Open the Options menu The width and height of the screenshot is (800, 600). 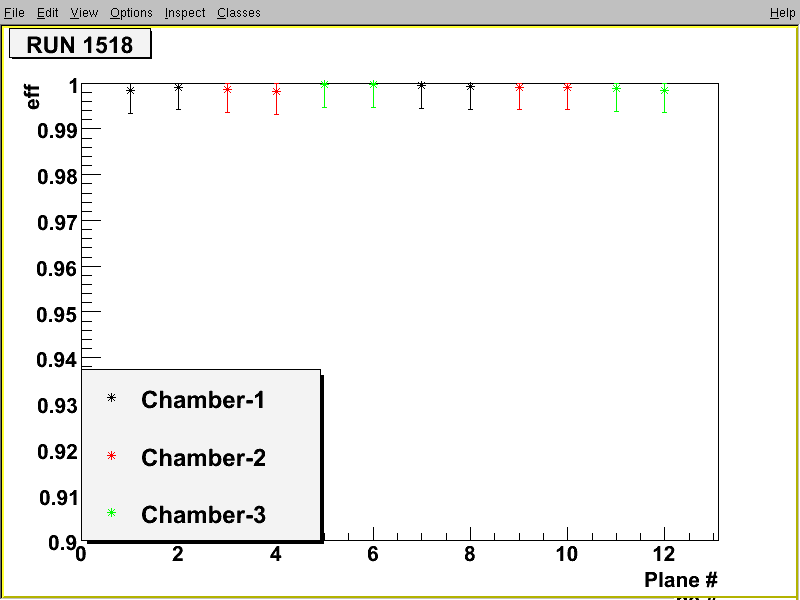point(131,13)
